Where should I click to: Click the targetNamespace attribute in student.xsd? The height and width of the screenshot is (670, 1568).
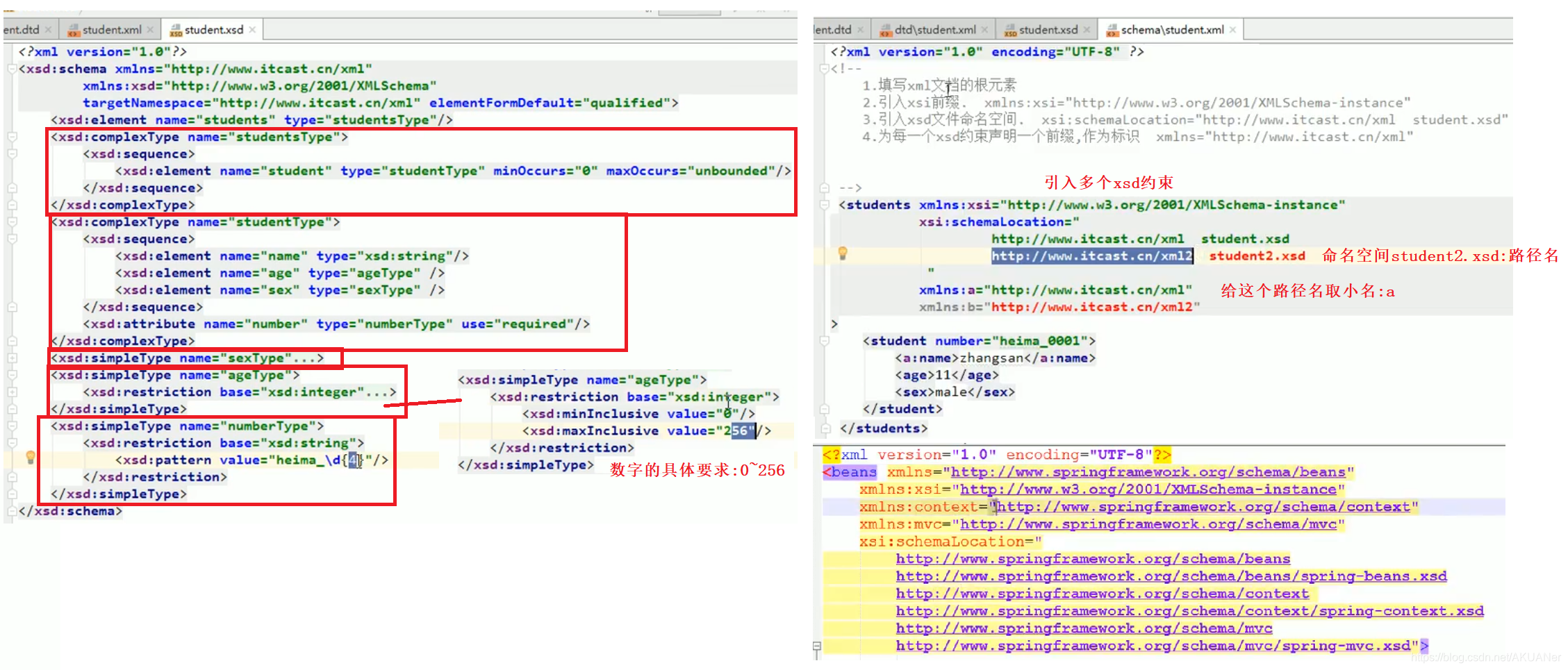251,103
